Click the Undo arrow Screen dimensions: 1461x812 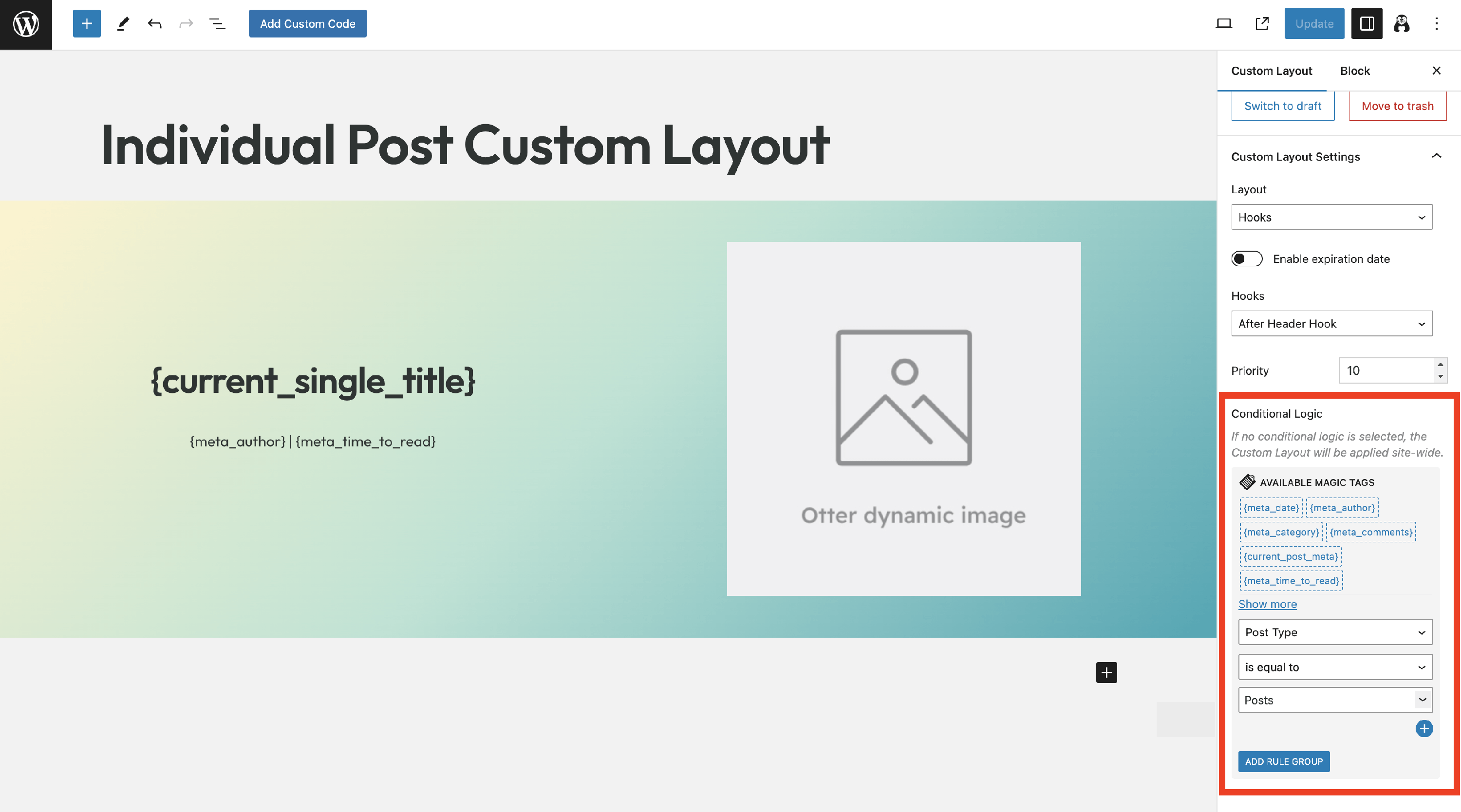[154, 24]
